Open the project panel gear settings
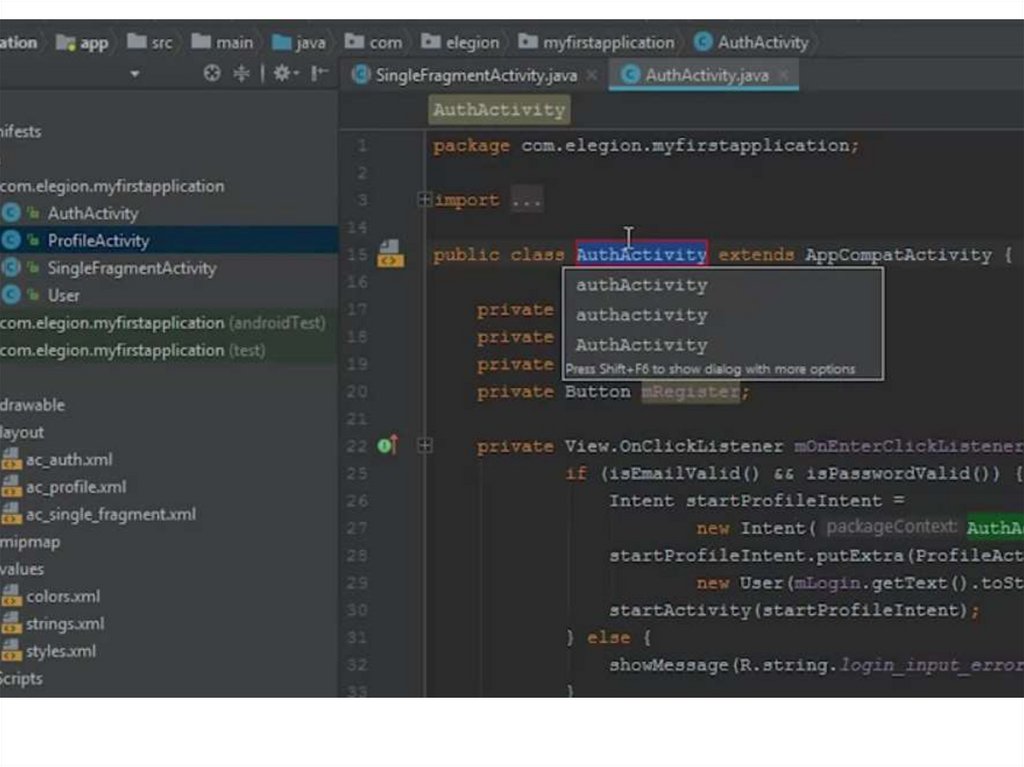The image size is (1024, 767). pyautogui.click(x=284, y=73)
